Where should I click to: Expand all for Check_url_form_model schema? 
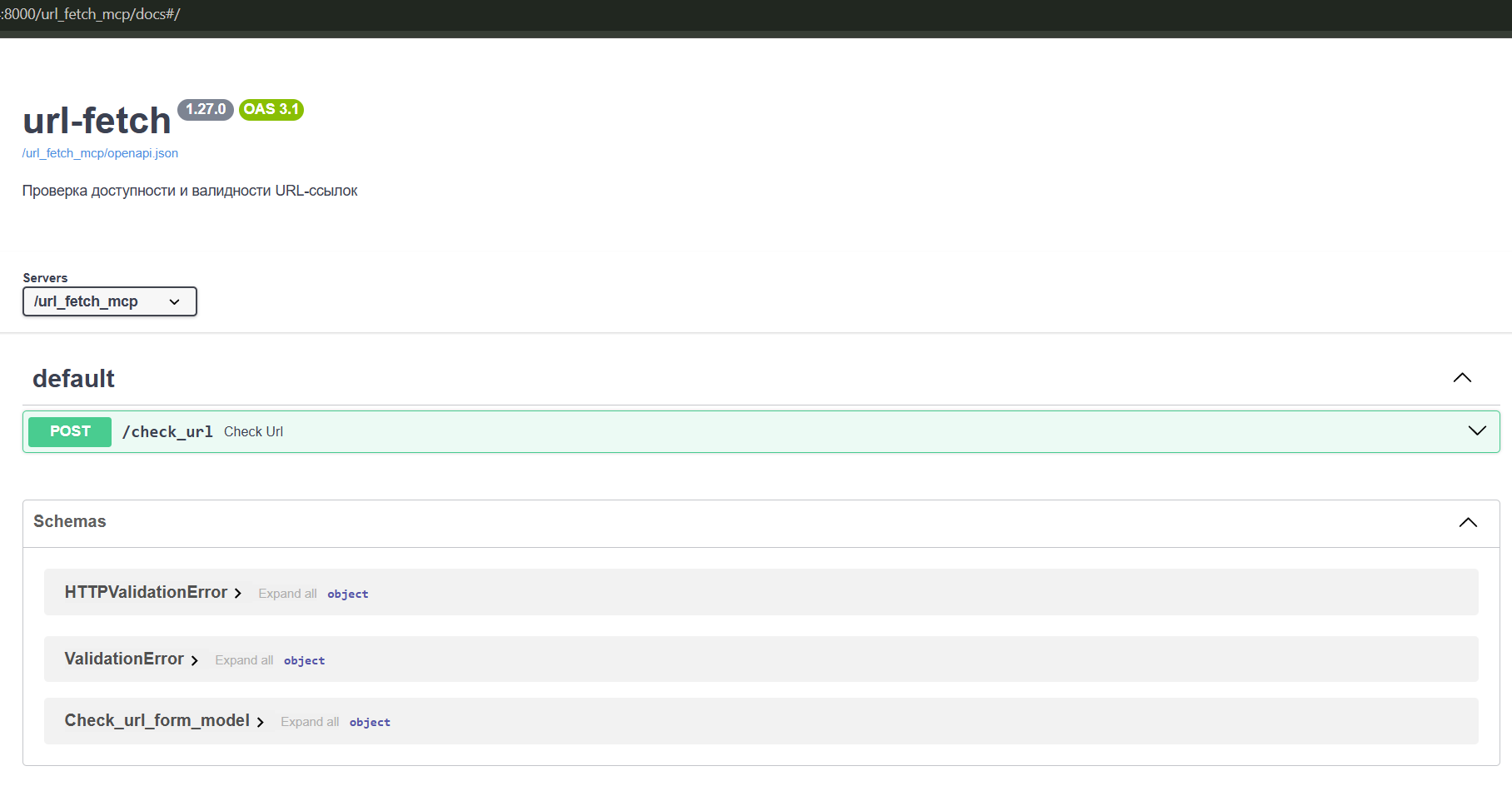(x=310, y=722)
